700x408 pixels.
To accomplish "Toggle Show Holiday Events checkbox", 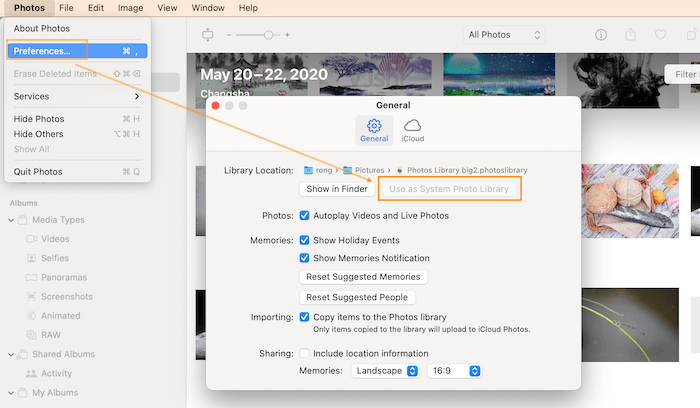I will point(305,240).
